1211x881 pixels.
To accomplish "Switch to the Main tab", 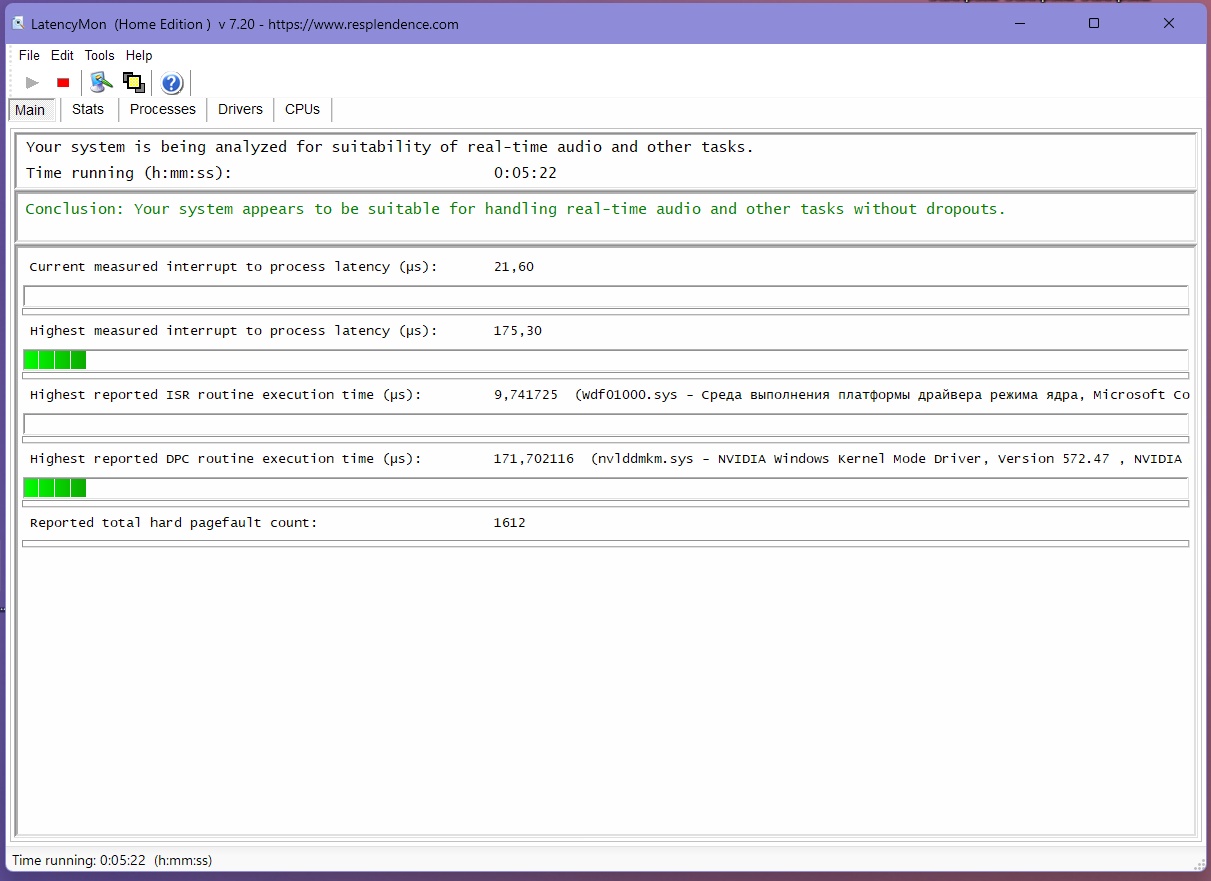I will pyautogui.click(x=31, y=110).
